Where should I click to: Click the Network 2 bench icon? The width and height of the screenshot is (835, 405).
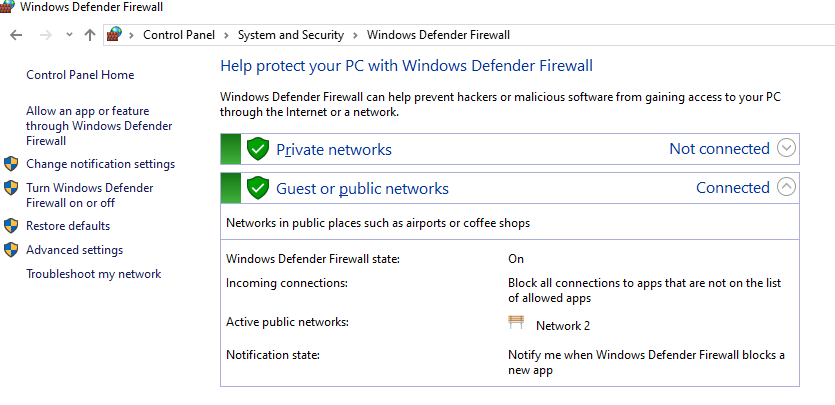[x=516, y=322]
